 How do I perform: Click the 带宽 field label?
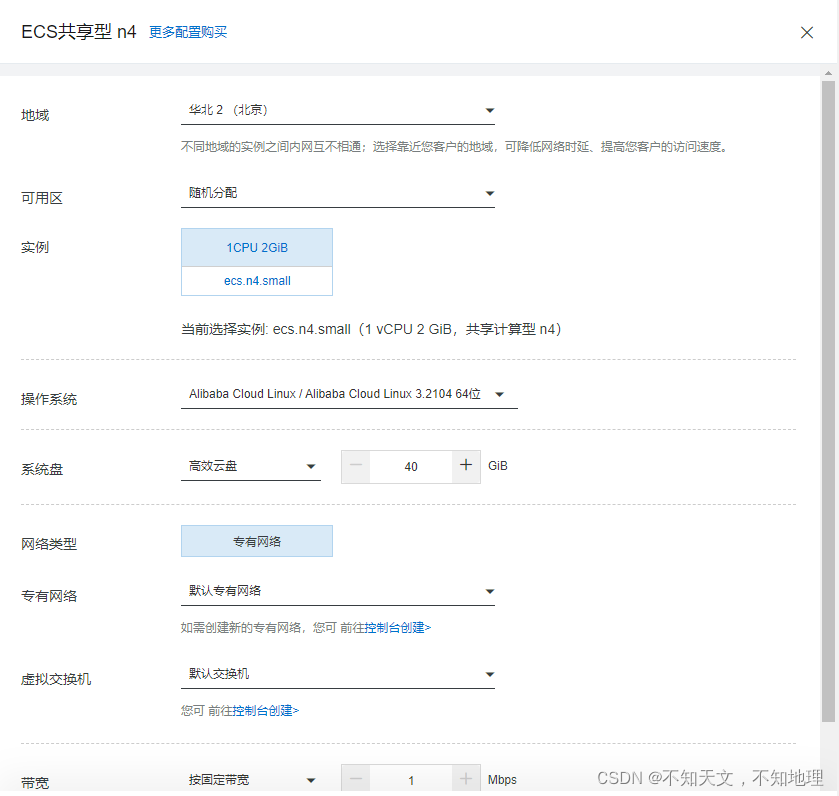point(35,783)
